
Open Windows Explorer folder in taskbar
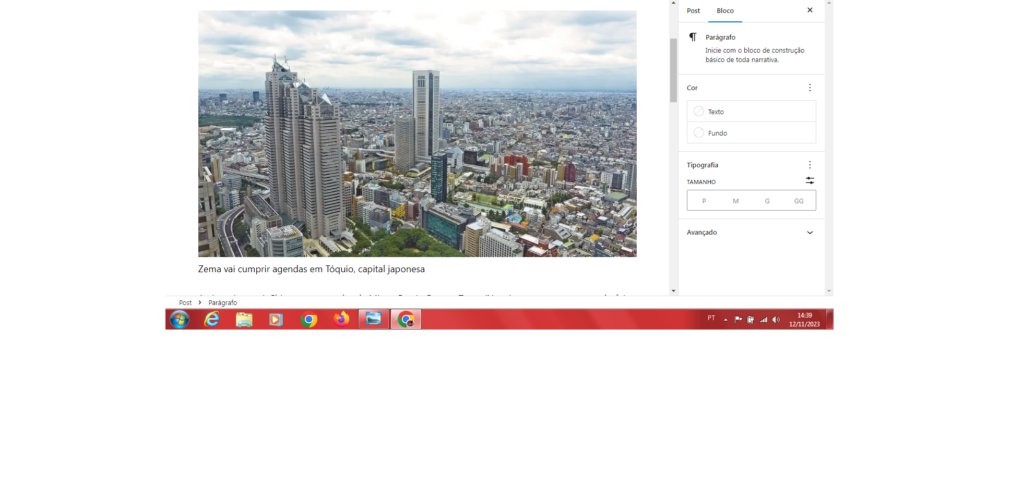tap(244, 319)
